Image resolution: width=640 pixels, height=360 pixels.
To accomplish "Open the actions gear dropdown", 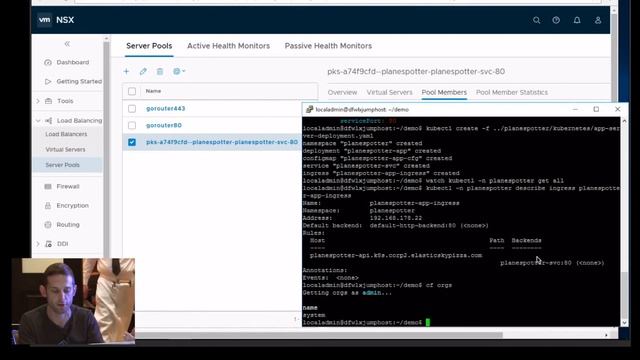I will [x=179, y=71].
